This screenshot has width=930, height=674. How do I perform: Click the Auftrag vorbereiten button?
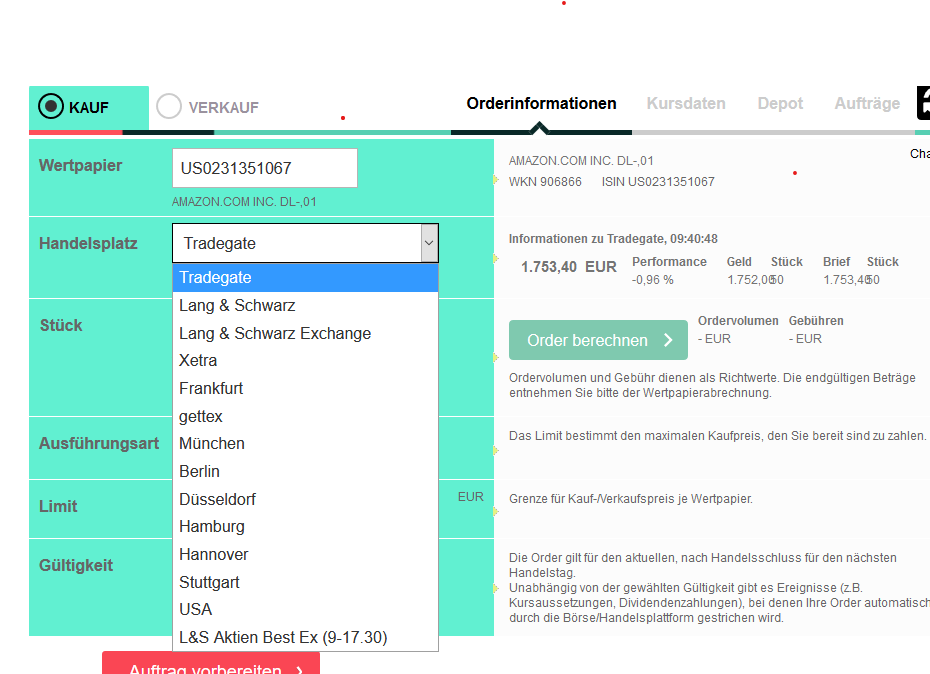[x=211, y=663]
